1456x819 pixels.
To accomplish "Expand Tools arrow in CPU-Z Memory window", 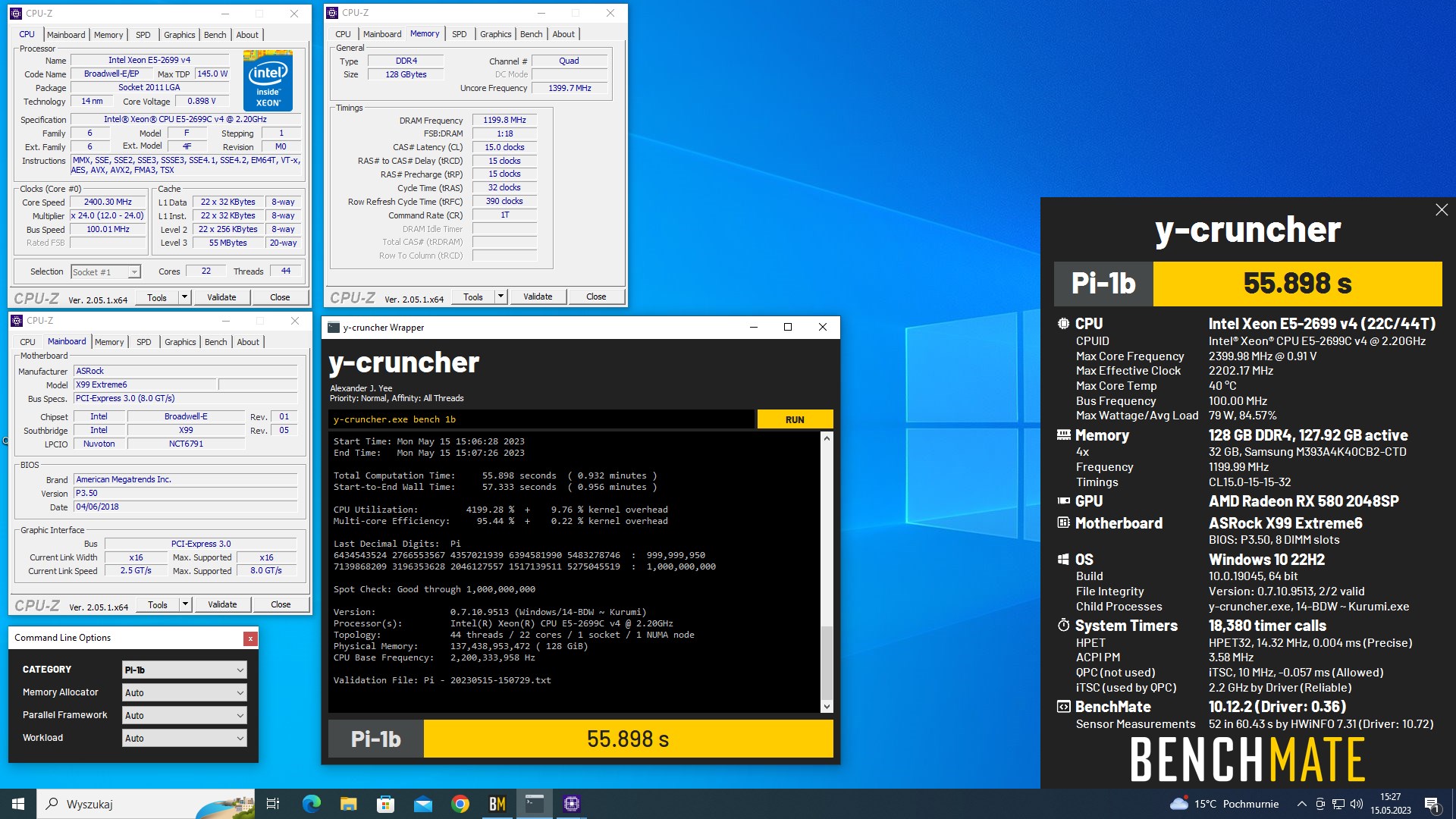I will tap(500, 297).
